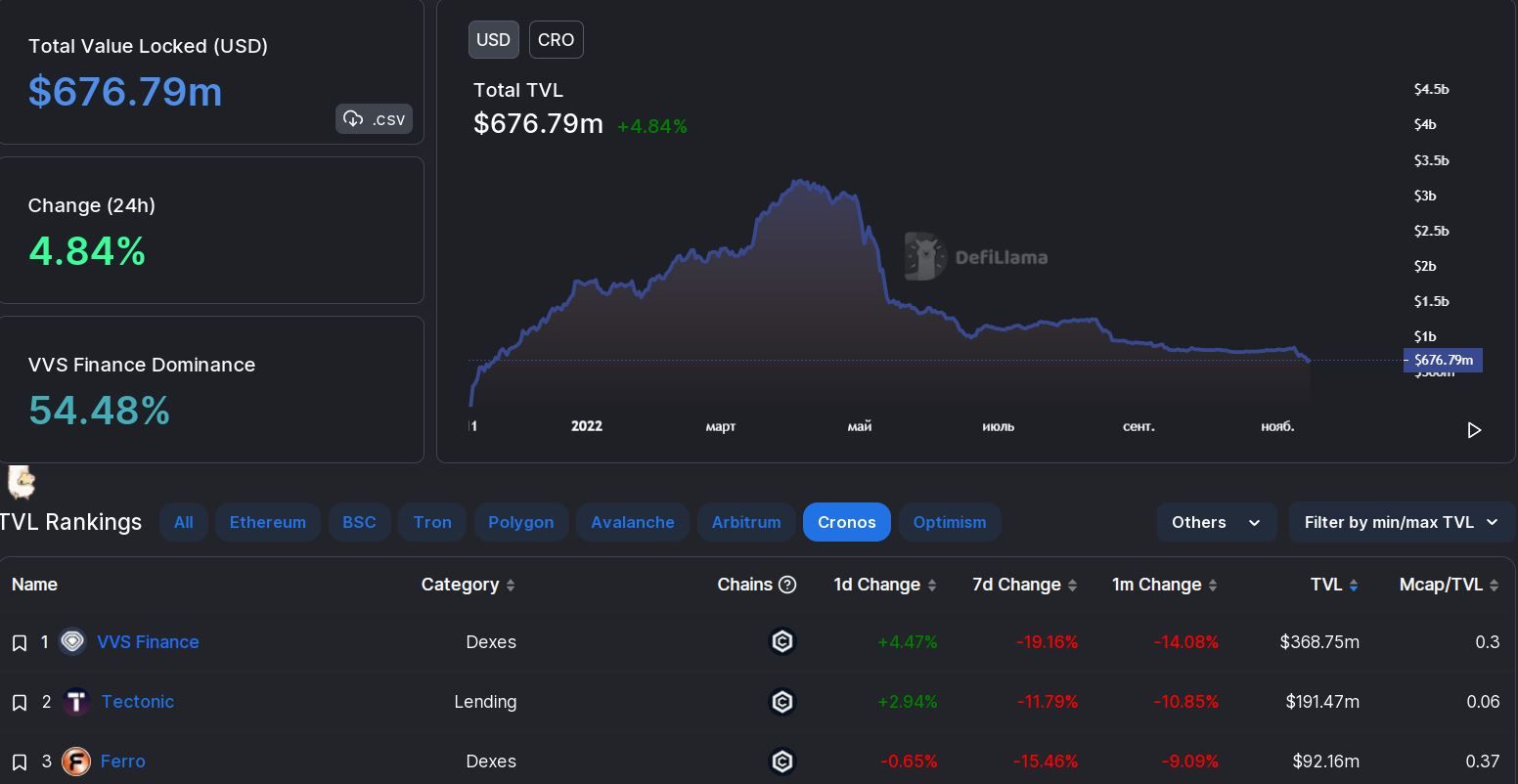
Task: Open the Tectonic protocol link
Action: (138, 702)
